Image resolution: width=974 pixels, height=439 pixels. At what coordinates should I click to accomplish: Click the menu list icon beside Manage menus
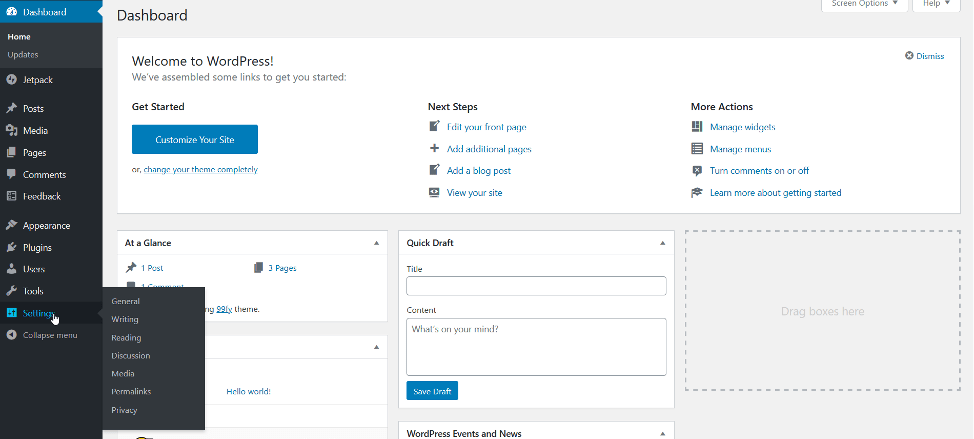pyautogui.click(x=697, y=148)
